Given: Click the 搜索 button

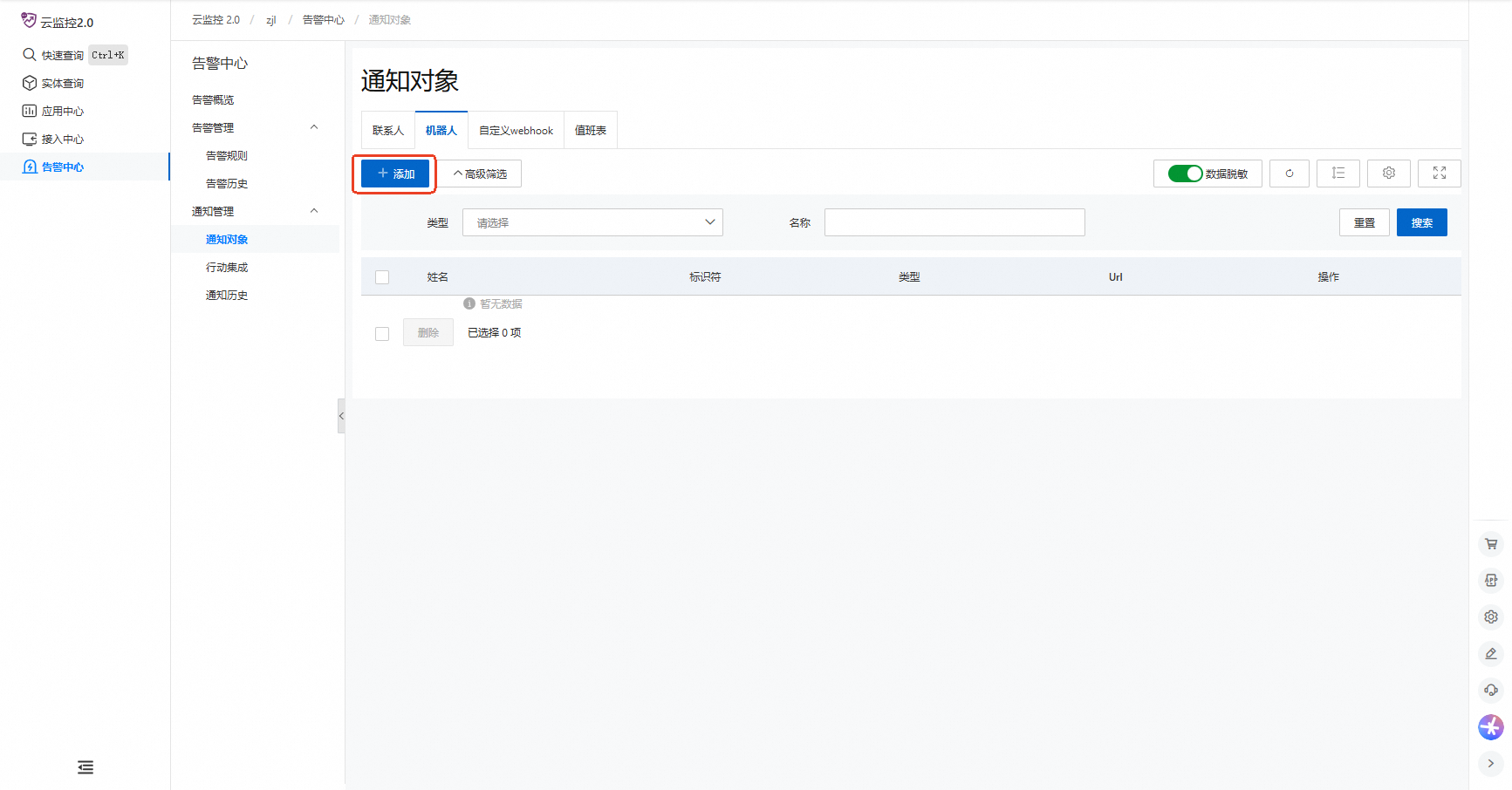Looking at the screenshot, I should [1422, 222].
